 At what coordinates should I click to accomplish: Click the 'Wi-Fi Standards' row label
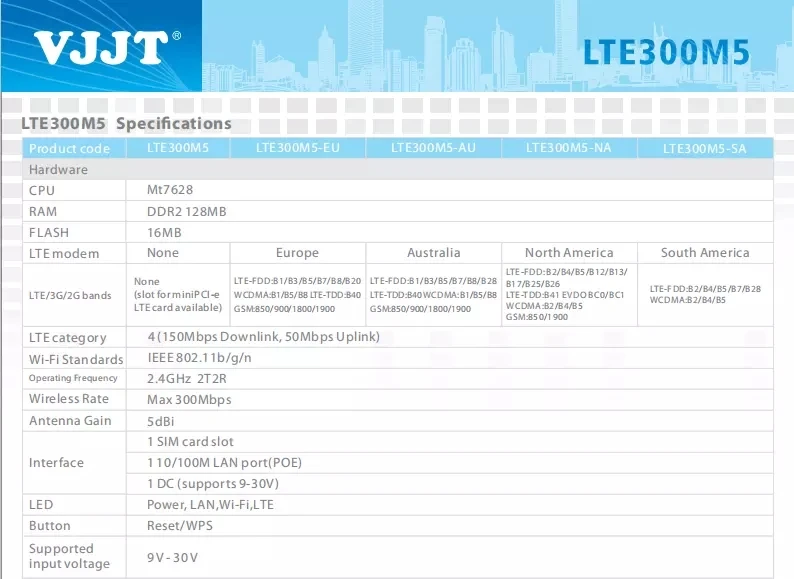76,359
